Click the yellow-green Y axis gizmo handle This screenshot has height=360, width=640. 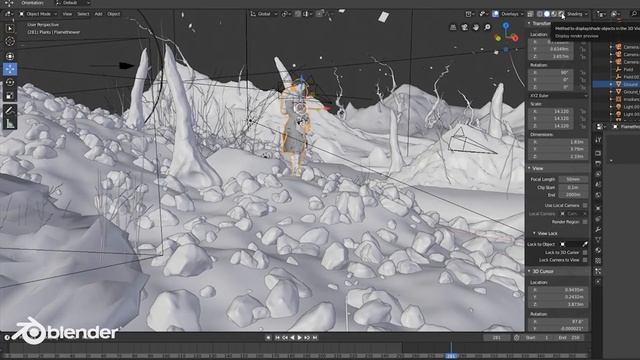[x=498, y=38]
